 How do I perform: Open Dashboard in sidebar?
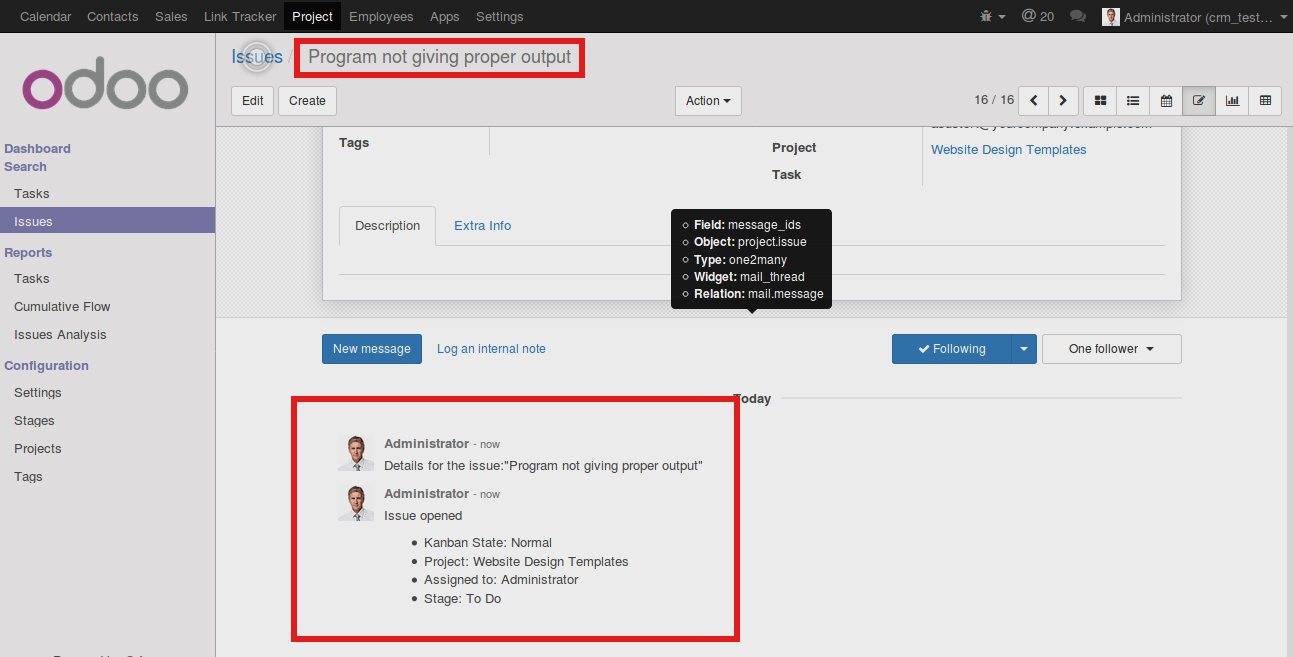[x=37, y=149]
